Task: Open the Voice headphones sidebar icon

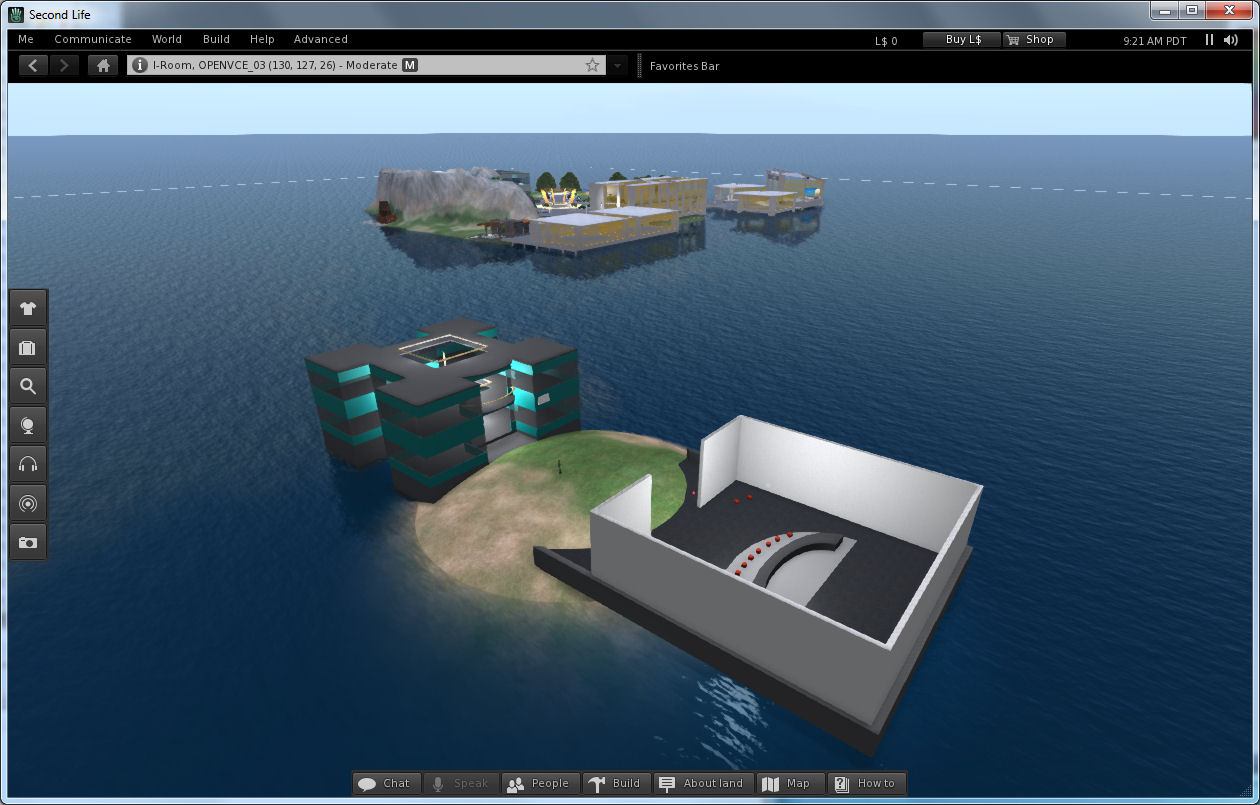Action: (x=28, y=464)
